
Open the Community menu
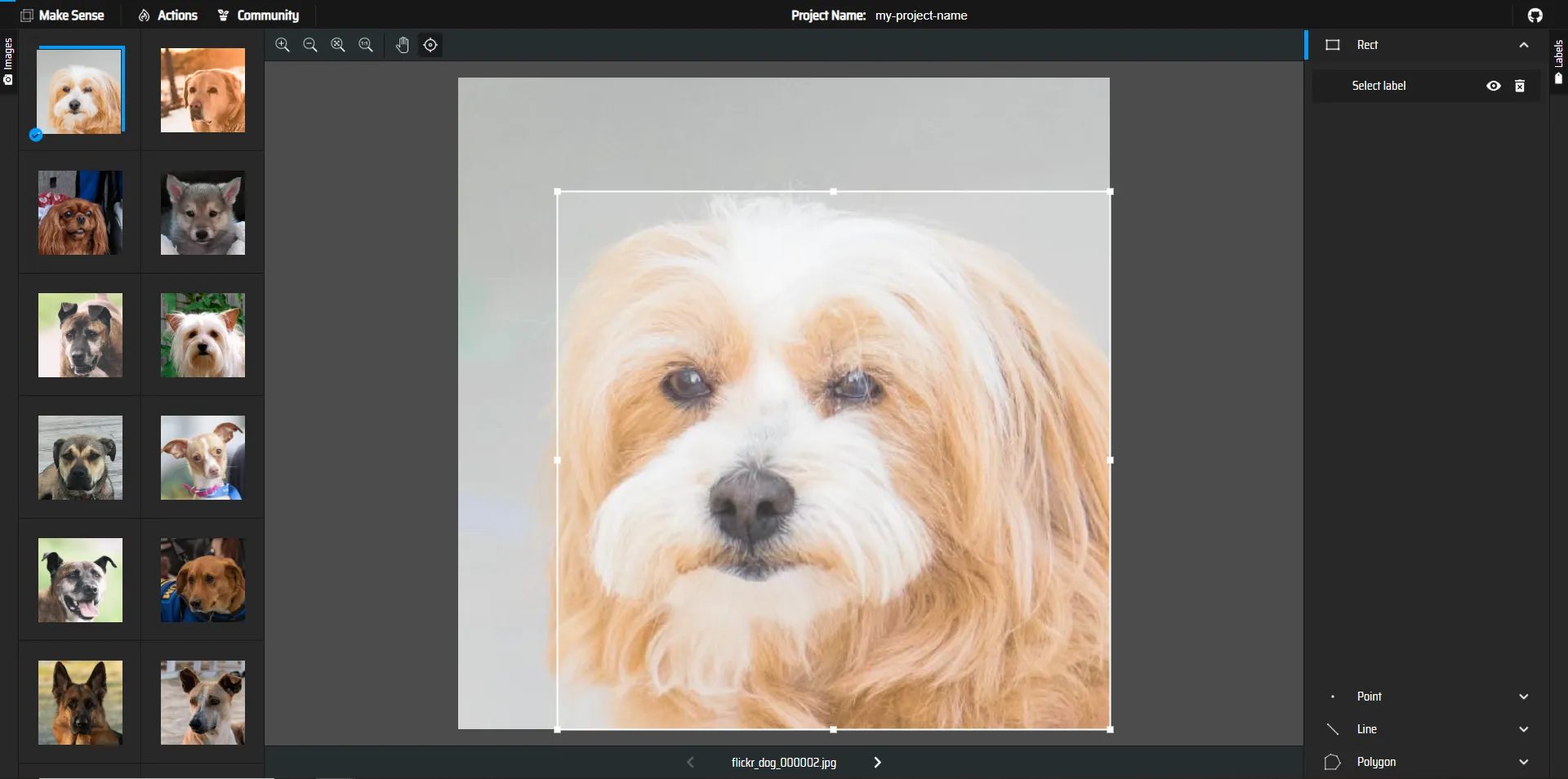tap(259, 16)
